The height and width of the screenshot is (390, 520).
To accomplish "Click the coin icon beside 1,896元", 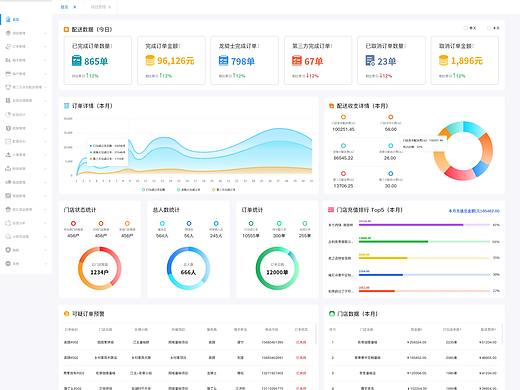I will [x=443, y=60].
